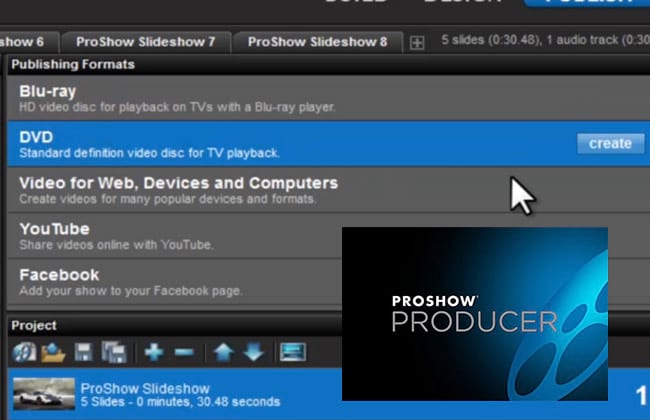Screen dimensions: 650x420
Task: Move show down with the down arrow
Action: (253, 352)
